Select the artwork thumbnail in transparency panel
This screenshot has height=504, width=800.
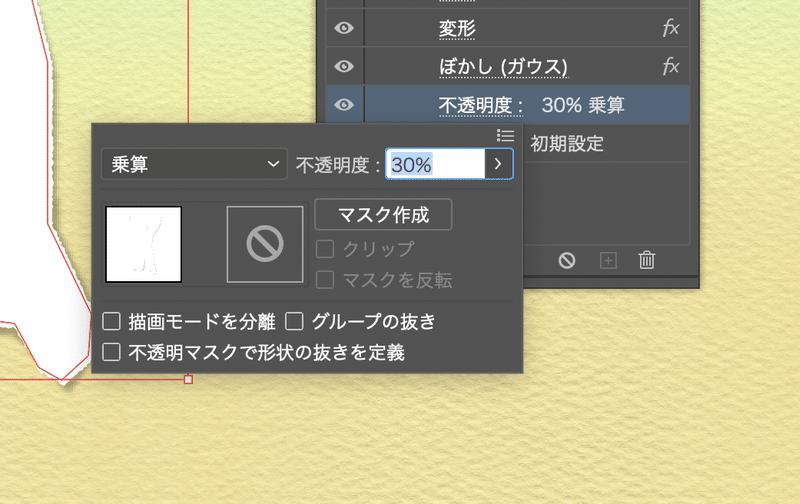click(x=143, y=244)
